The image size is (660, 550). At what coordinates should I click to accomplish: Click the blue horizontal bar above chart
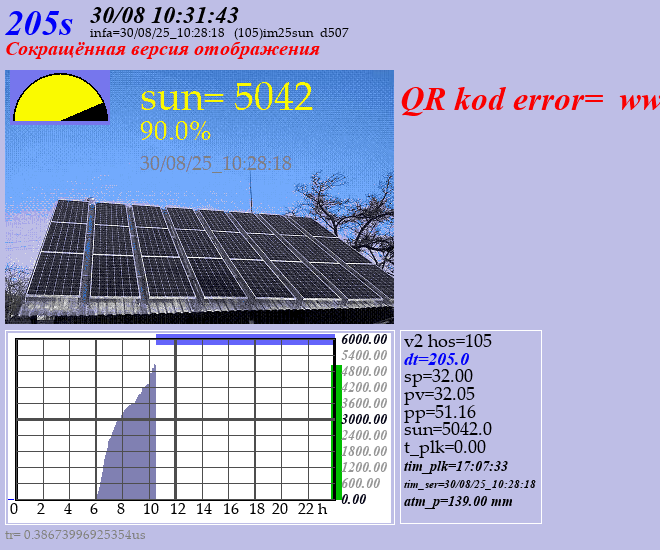pos(245,340)
